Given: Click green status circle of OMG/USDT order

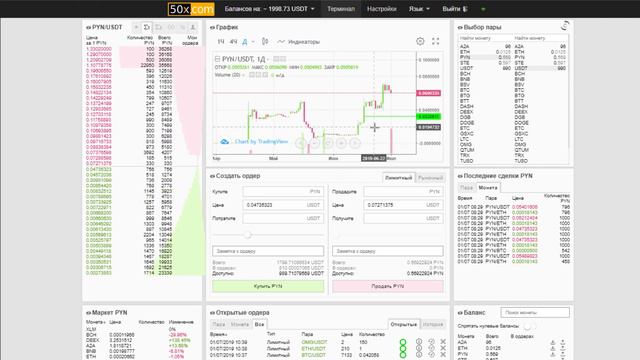Looking at the screenshot, I should (x=403, y=342).
